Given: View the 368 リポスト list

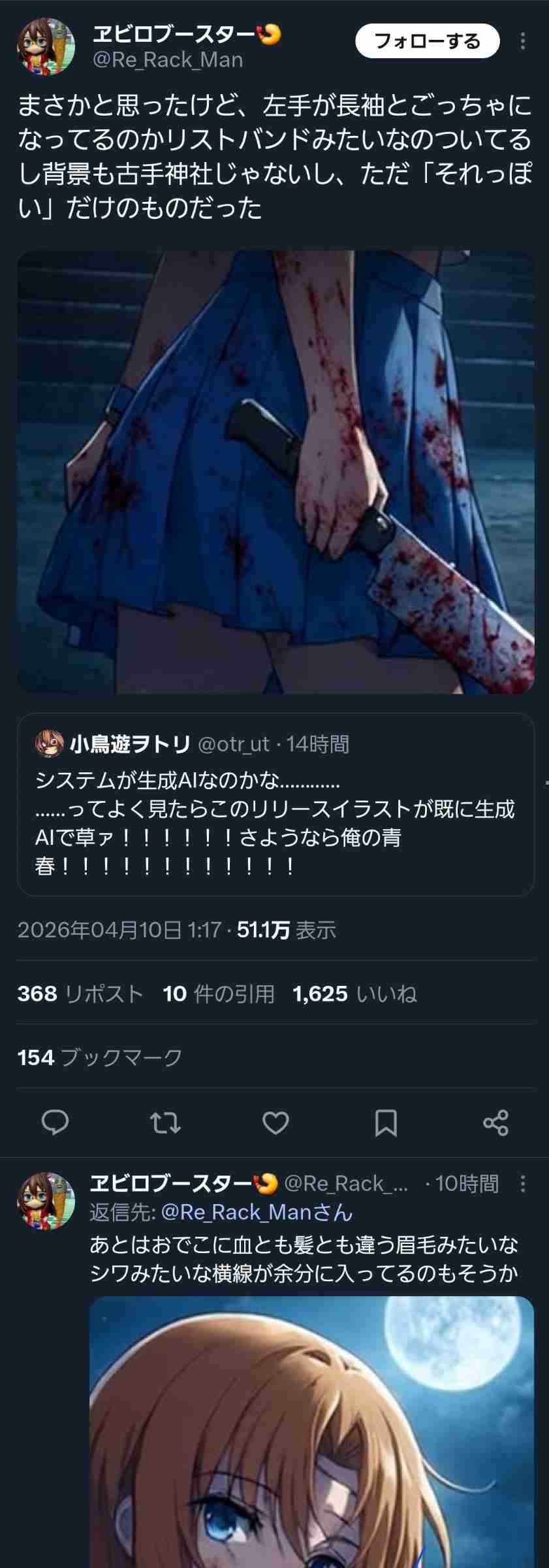Looking at the screenshot, I should tap(80, 994).
